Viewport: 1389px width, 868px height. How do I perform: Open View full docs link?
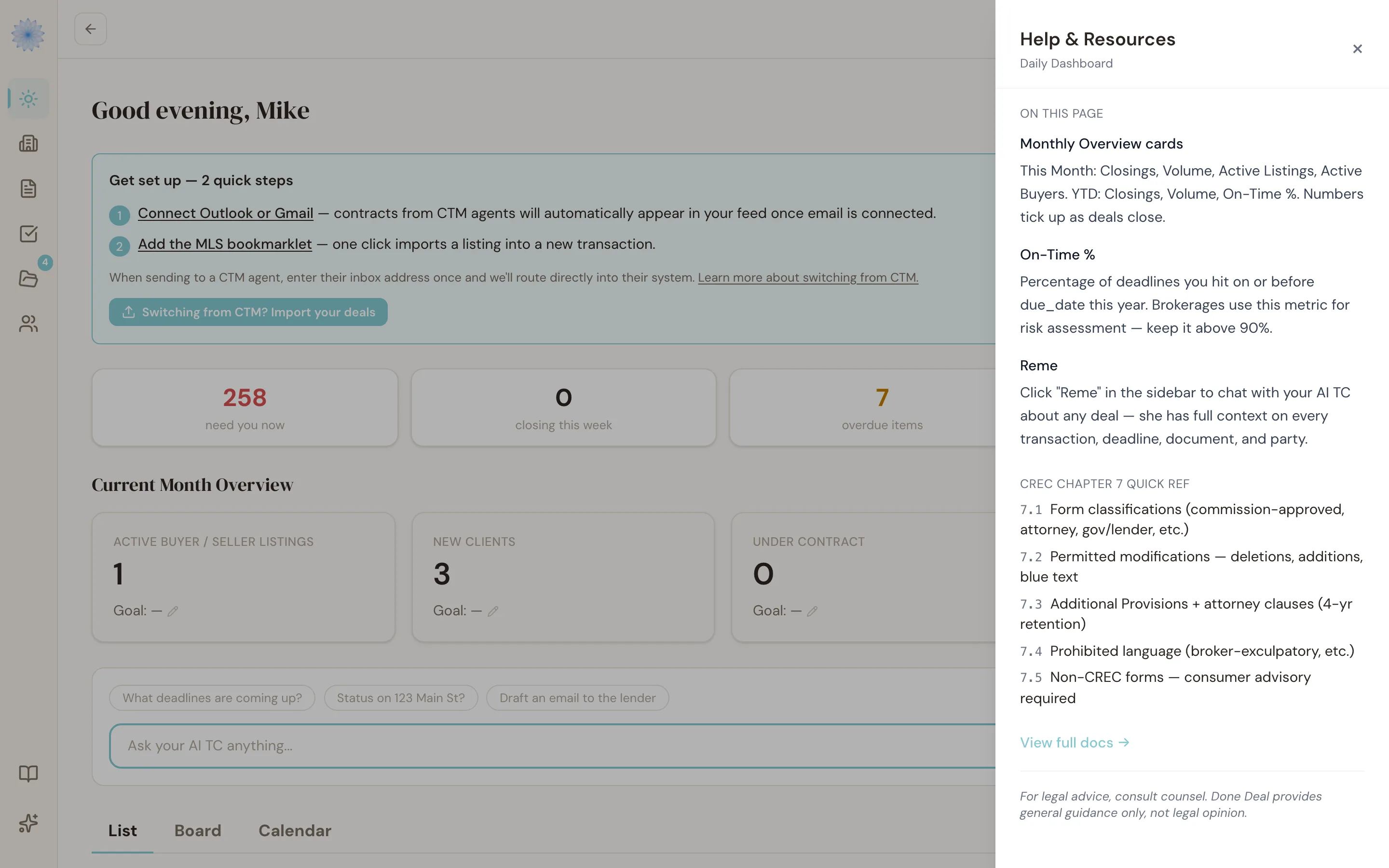[x=1075, y=742]
